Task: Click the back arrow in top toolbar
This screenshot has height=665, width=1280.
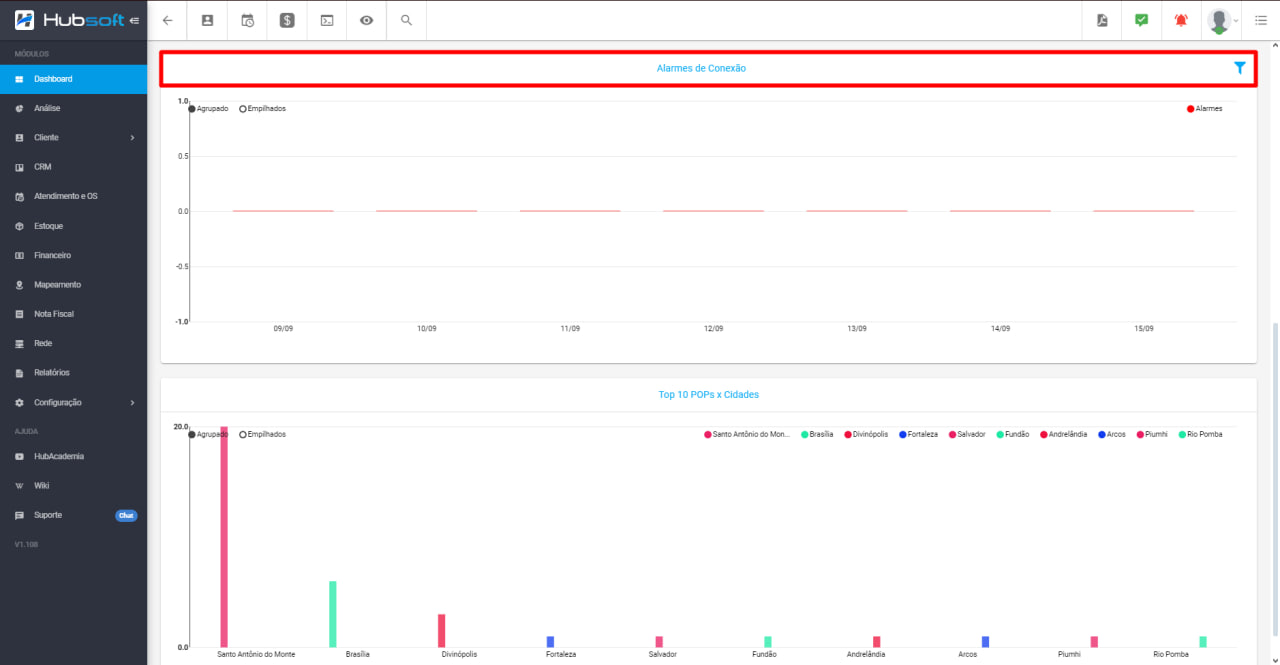Action: pyautogui.click(x=167, y=20)
